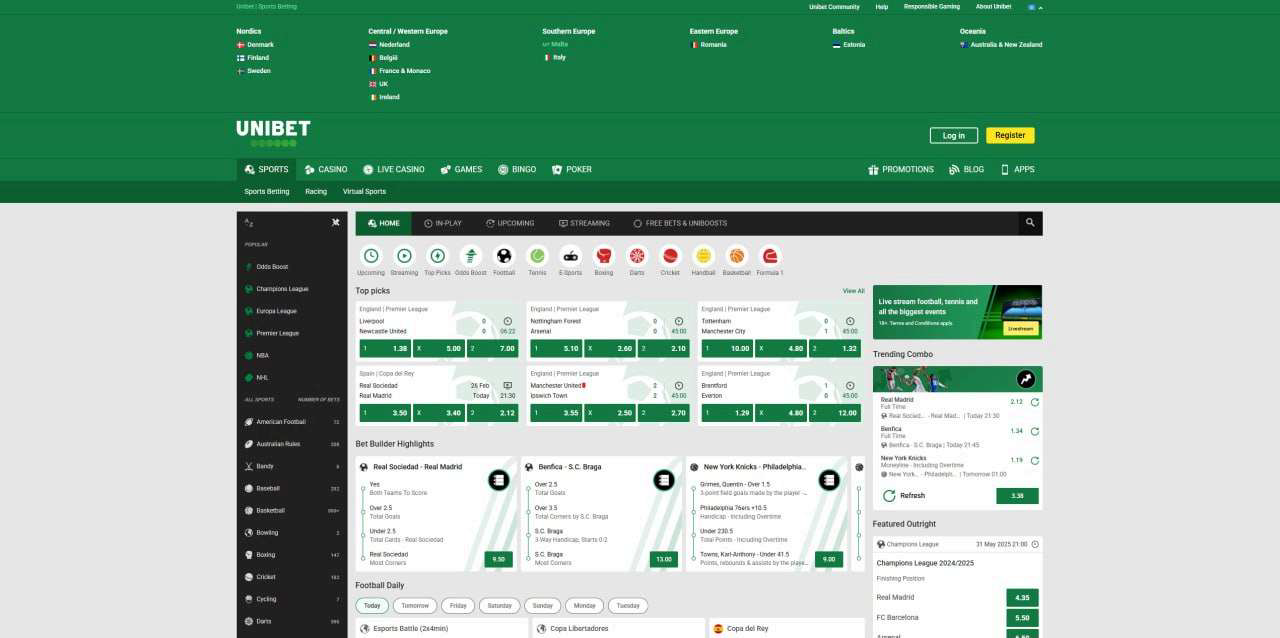This screenshot has width=1280, height=638.
Task: Open the Apps link
Action: [1018, 170]
